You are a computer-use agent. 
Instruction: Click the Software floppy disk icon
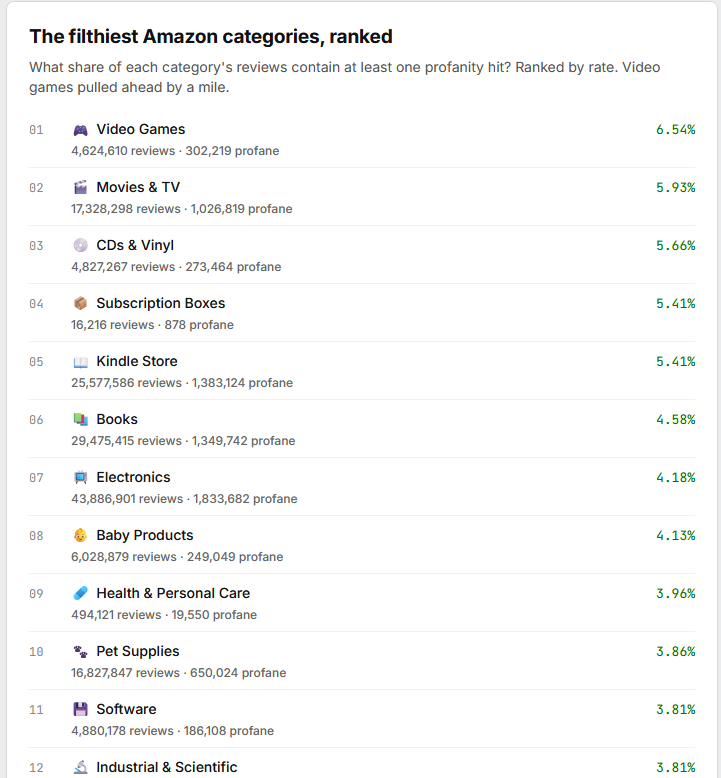coord(80,710)
